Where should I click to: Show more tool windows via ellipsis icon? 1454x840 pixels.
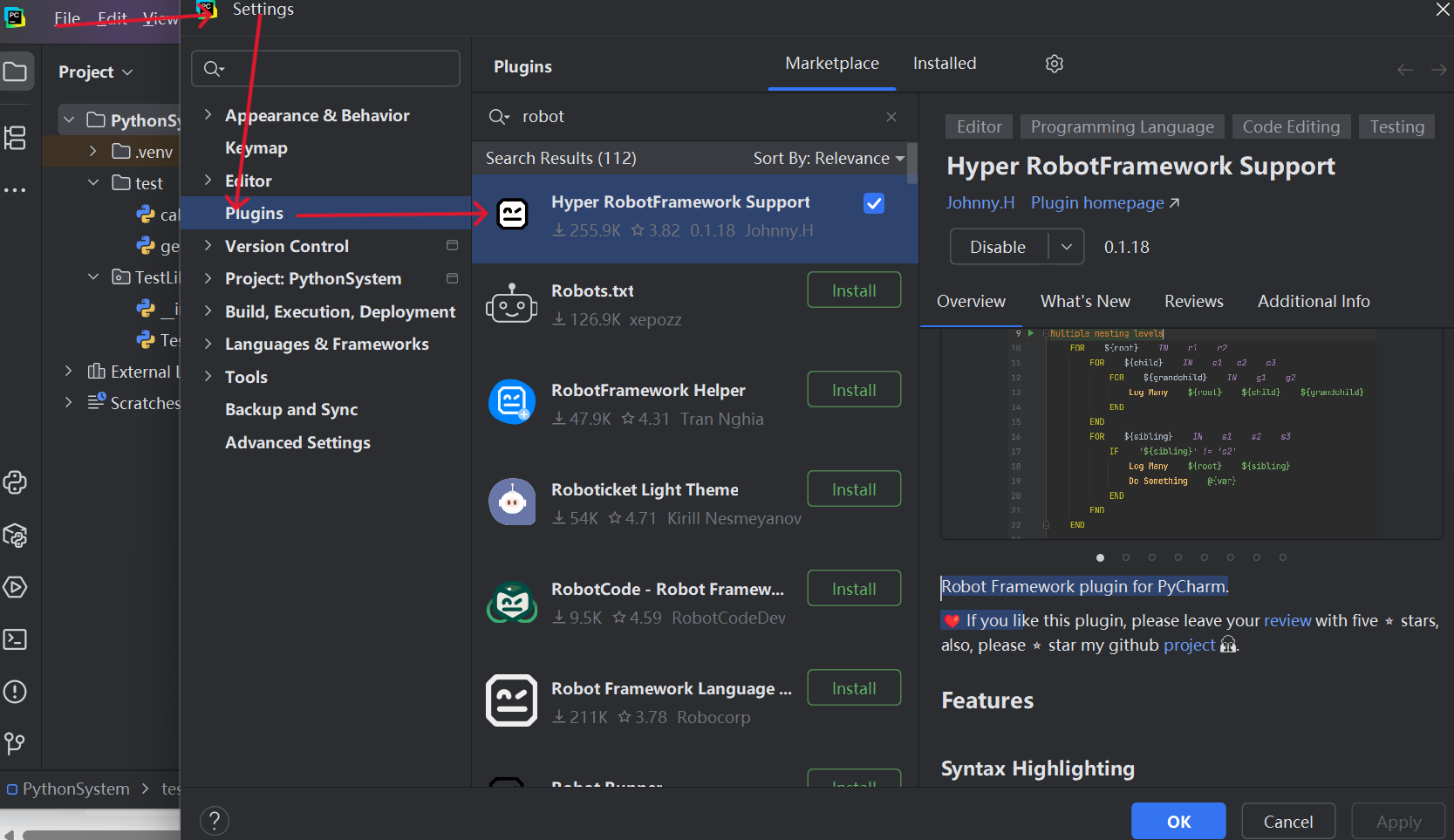[x=17, y=189]
